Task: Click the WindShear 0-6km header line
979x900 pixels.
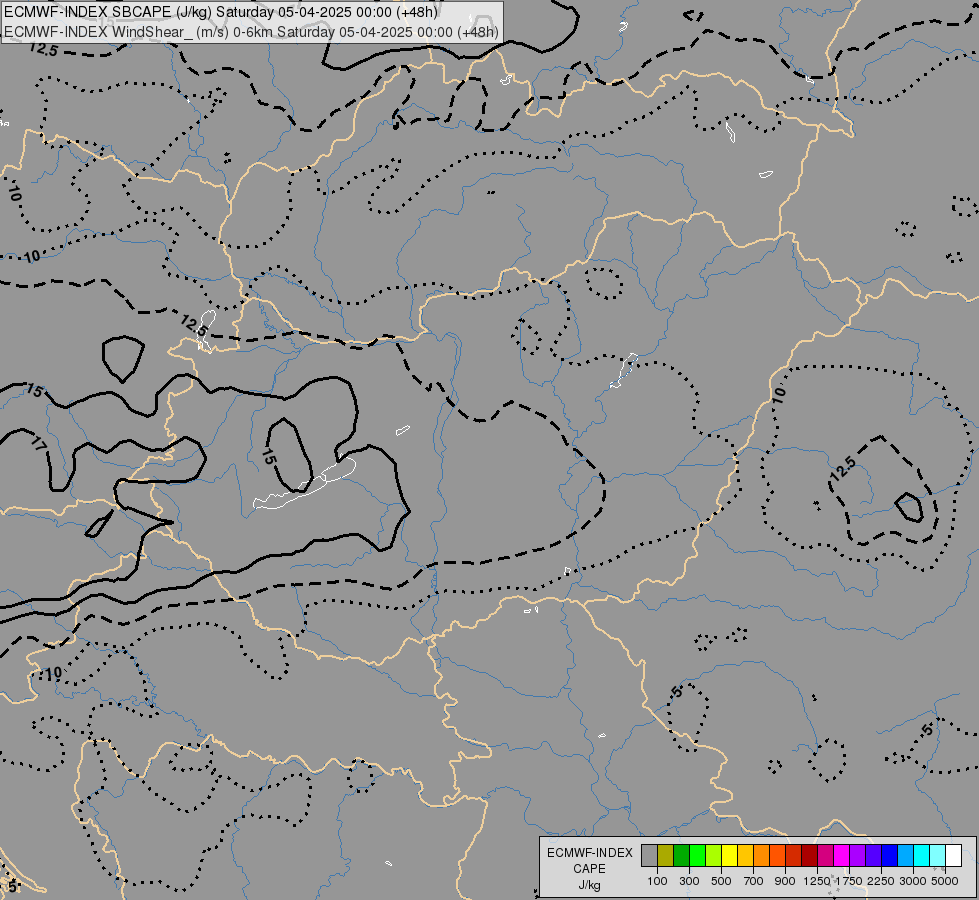Action: click(x=252, y=31)
